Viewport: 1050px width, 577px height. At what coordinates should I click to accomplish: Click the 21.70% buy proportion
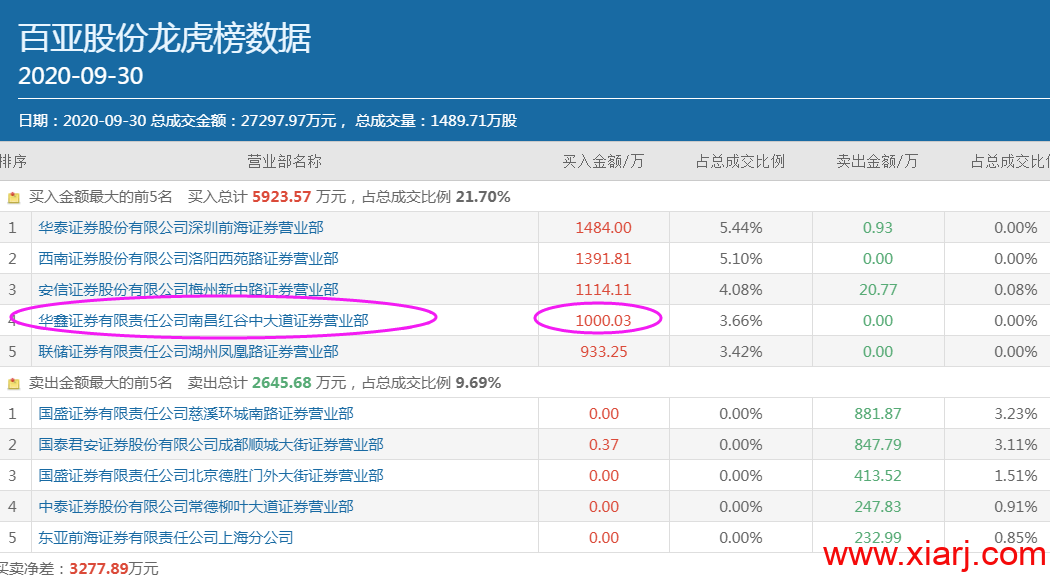(483, 197)
